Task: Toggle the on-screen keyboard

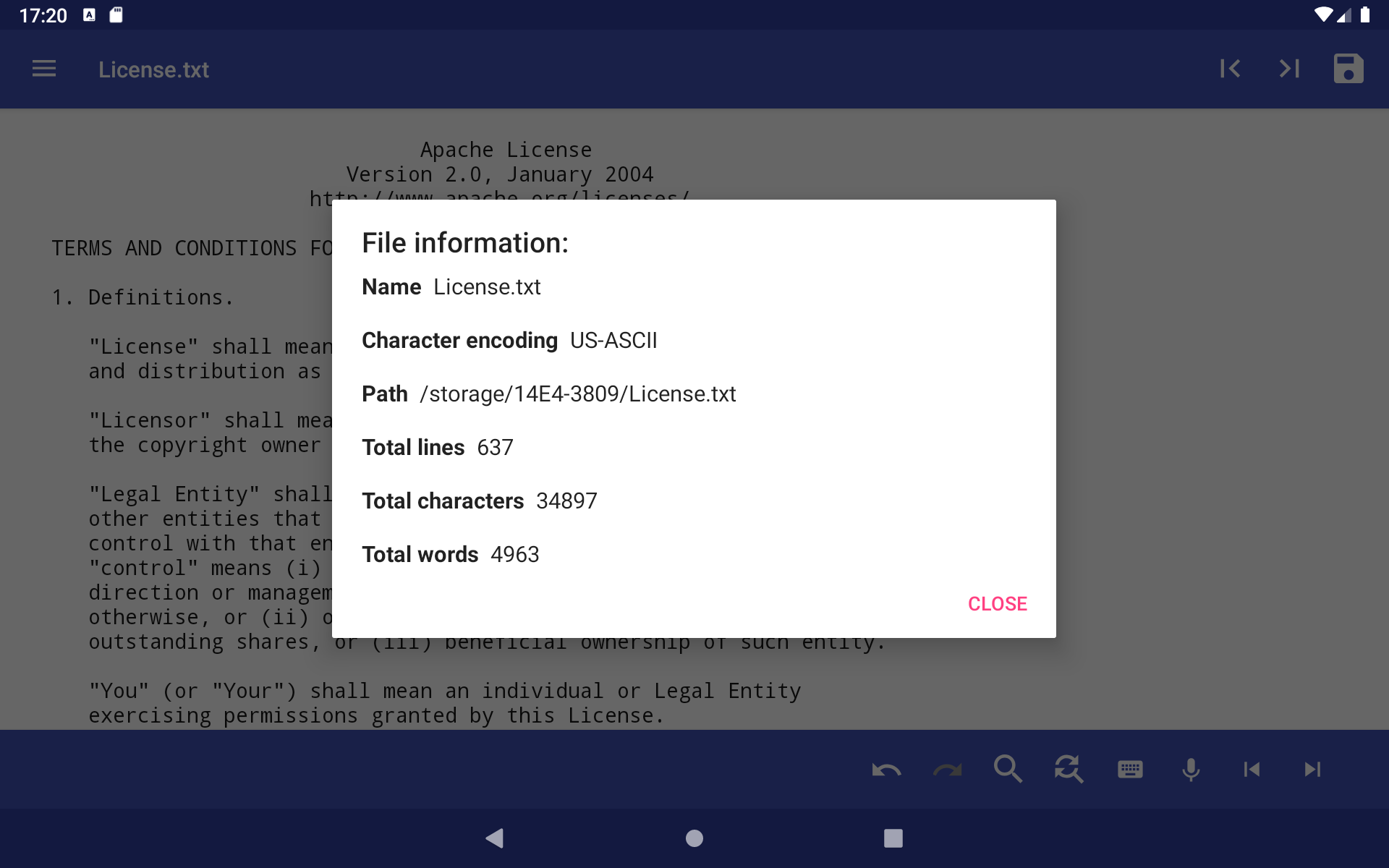Action: pos(1130,770)
